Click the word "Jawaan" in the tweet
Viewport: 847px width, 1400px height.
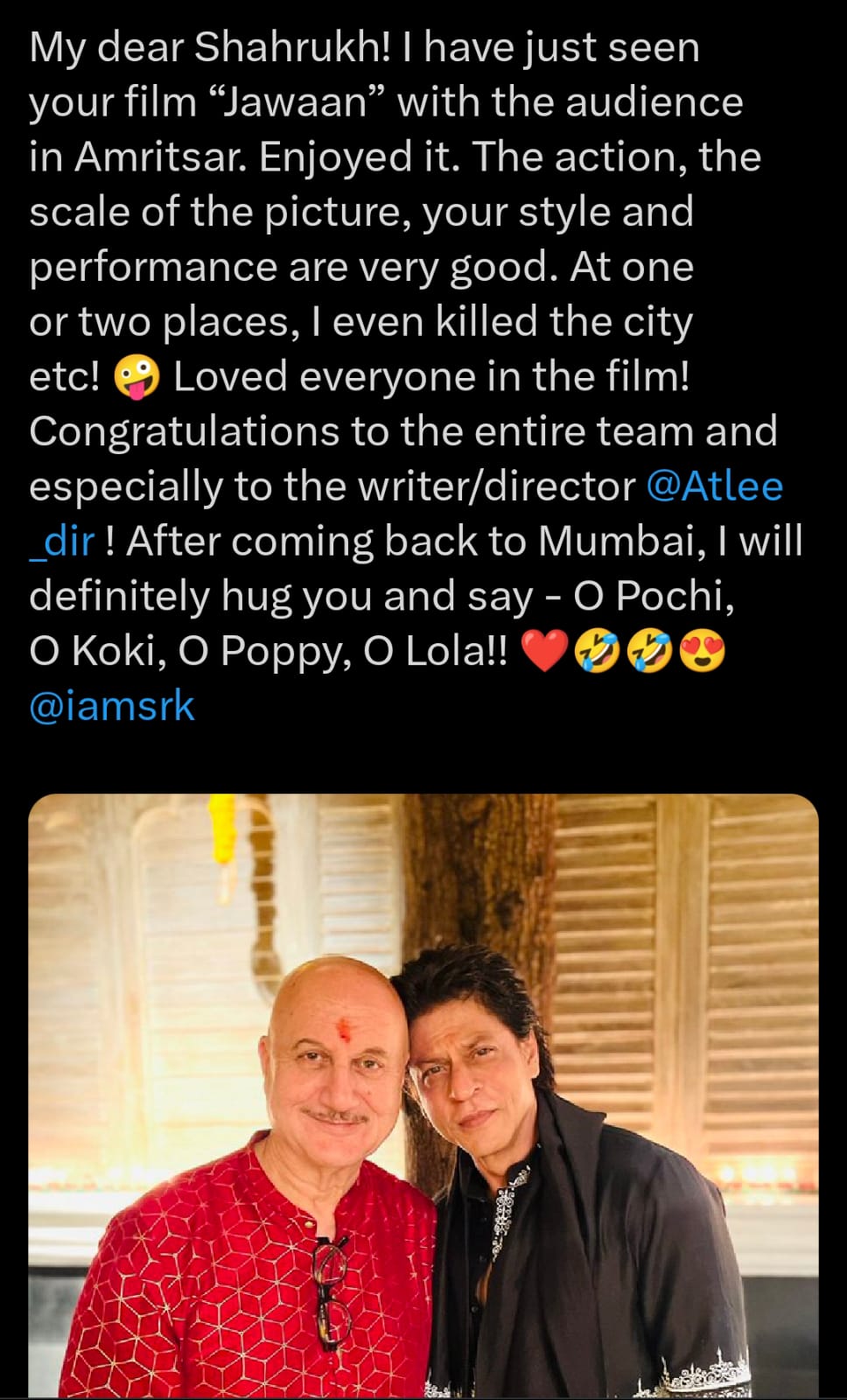(x=297, y=102)
